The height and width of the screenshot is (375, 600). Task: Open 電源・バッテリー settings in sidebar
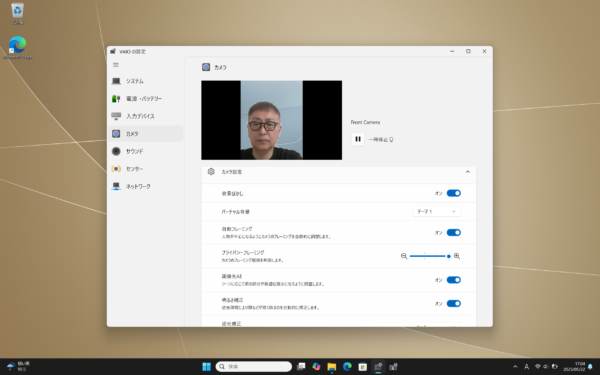click(145, 99)
